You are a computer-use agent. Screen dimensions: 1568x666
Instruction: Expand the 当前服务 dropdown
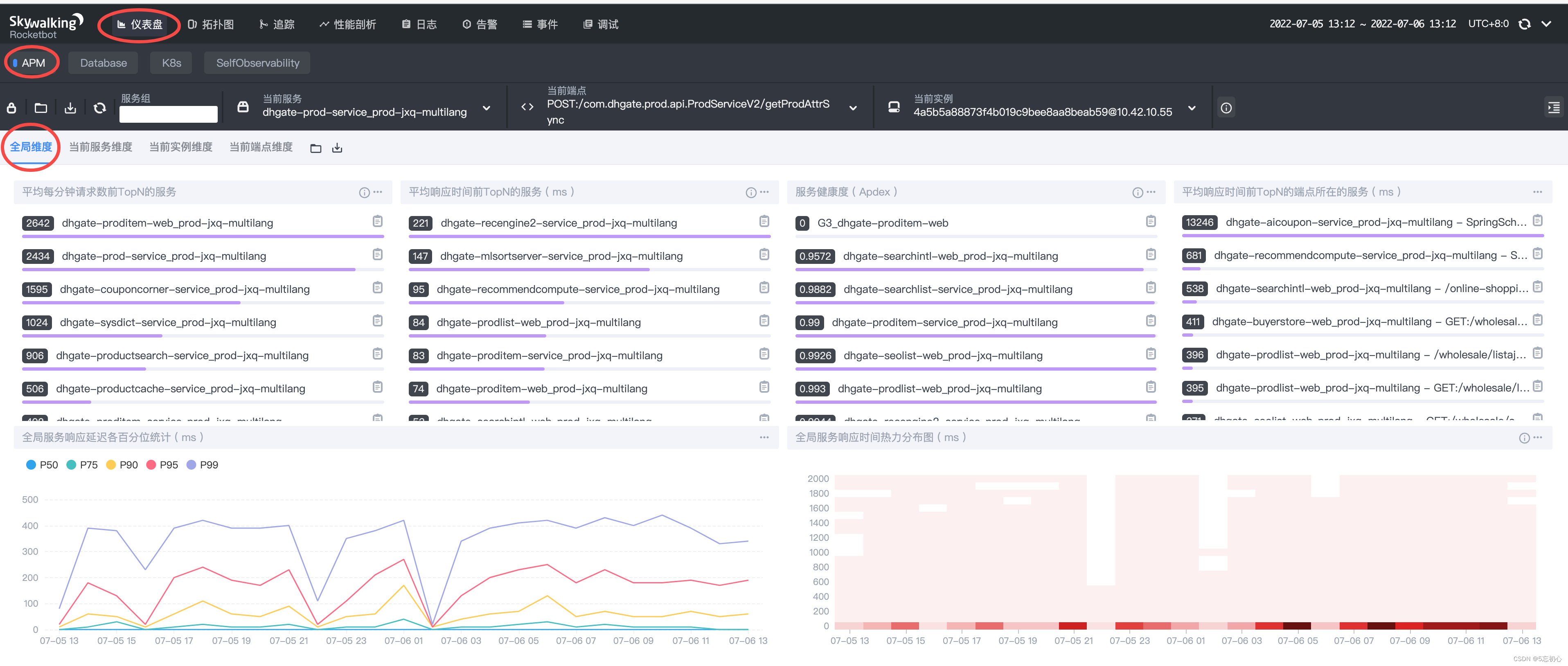pos(487,108)
